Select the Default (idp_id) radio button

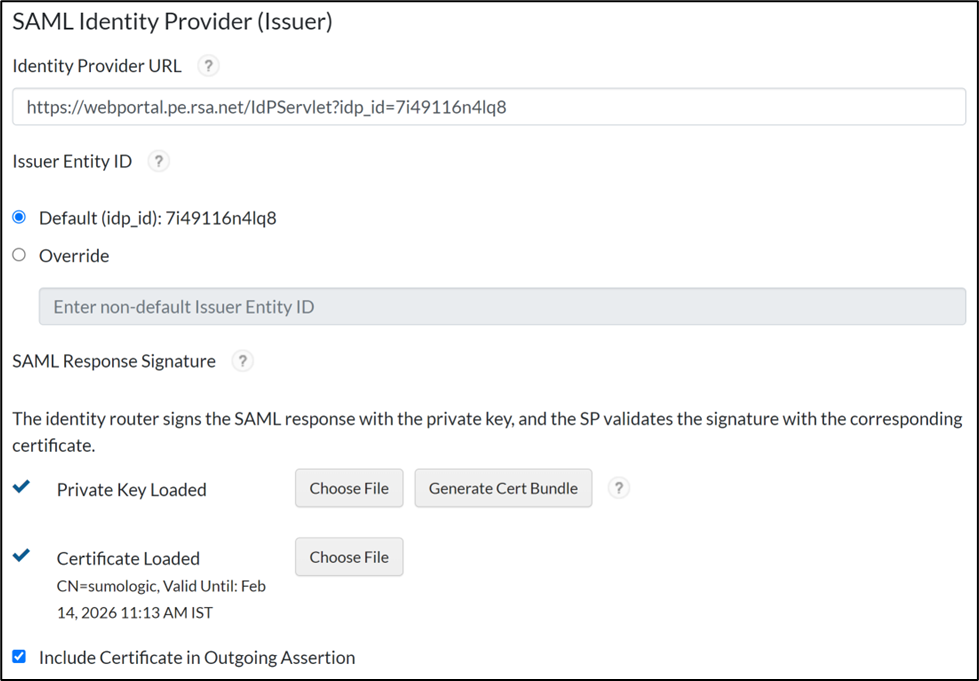coord(19,217)
